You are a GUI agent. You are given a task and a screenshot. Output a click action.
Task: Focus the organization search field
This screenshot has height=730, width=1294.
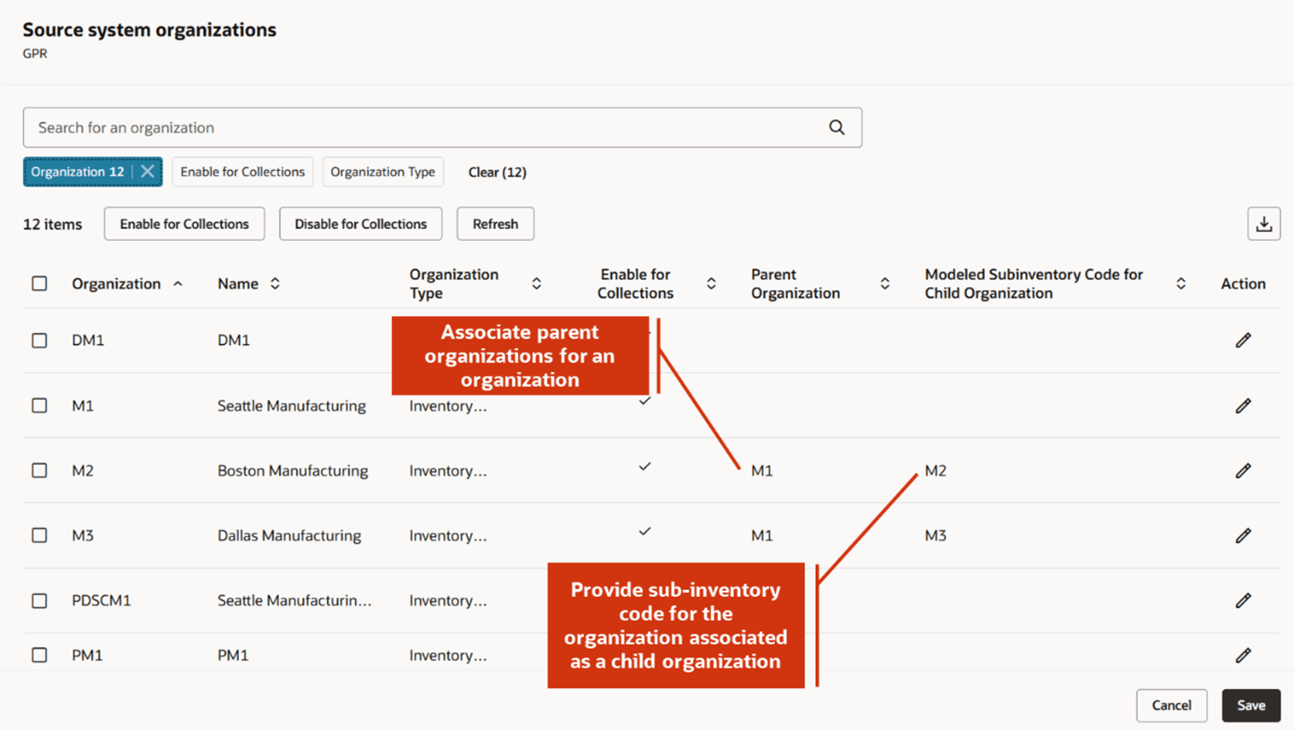420,128
